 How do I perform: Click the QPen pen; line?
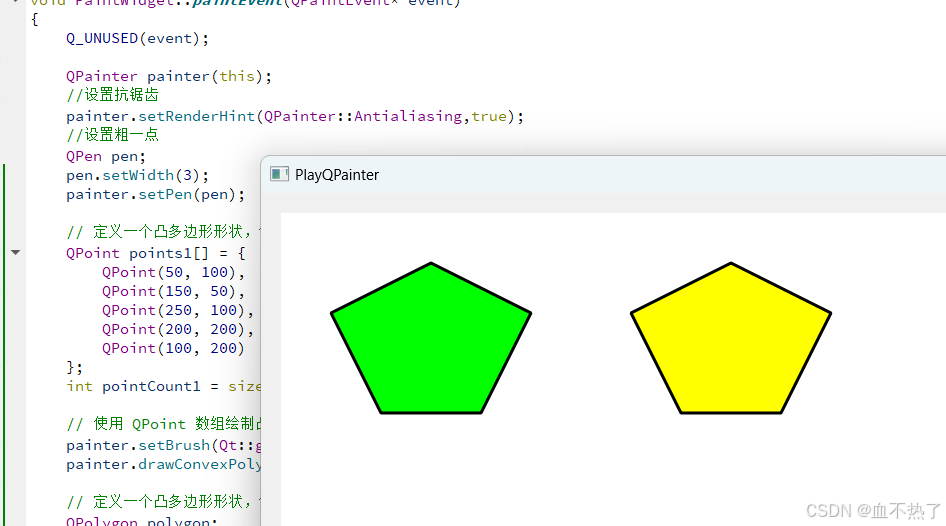click(x=106, y=157)
